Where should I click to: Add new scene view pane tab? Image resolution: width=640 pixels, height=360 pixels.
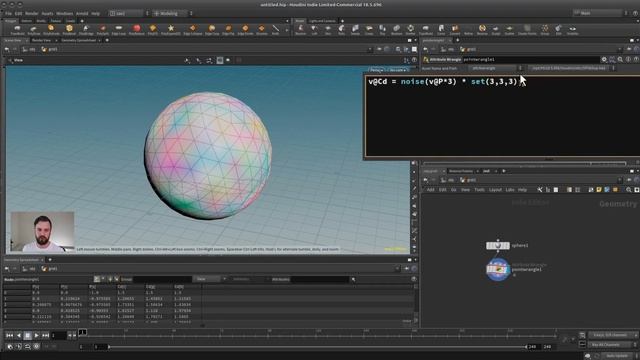(x=107, y=40)
